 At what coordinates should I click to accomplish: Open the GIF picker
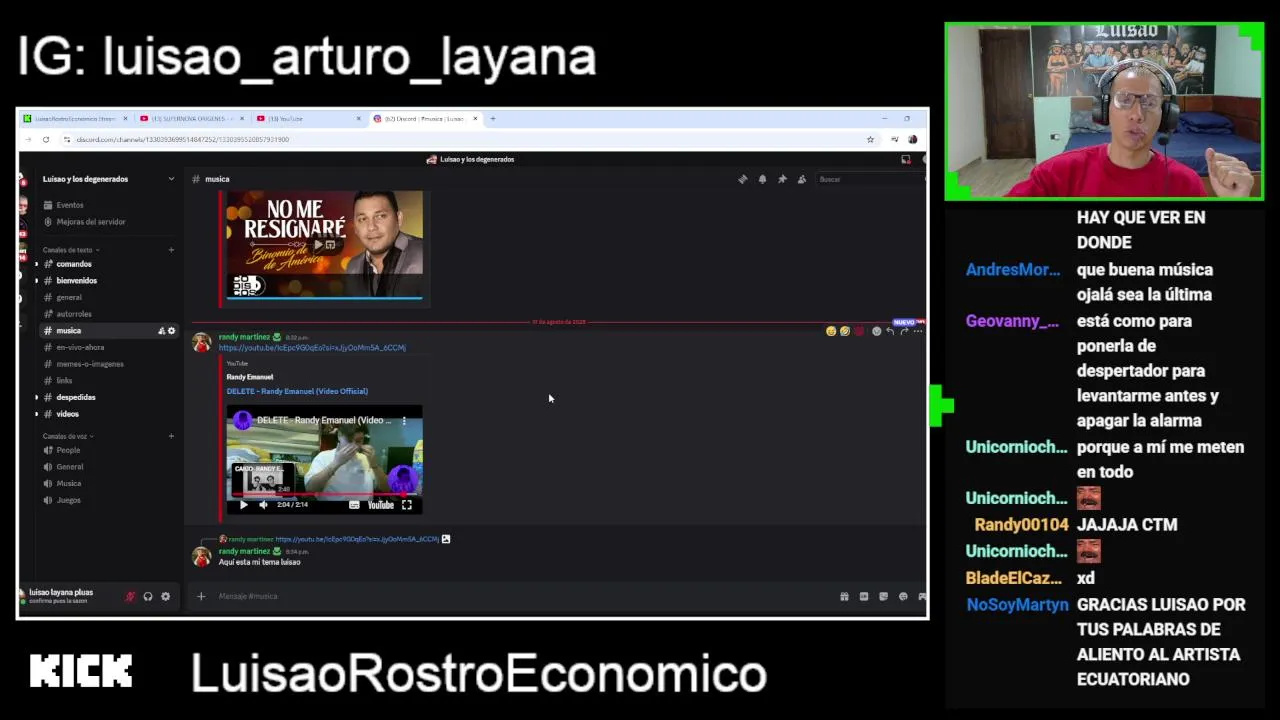pyautogui.click(x=864, y=597)
